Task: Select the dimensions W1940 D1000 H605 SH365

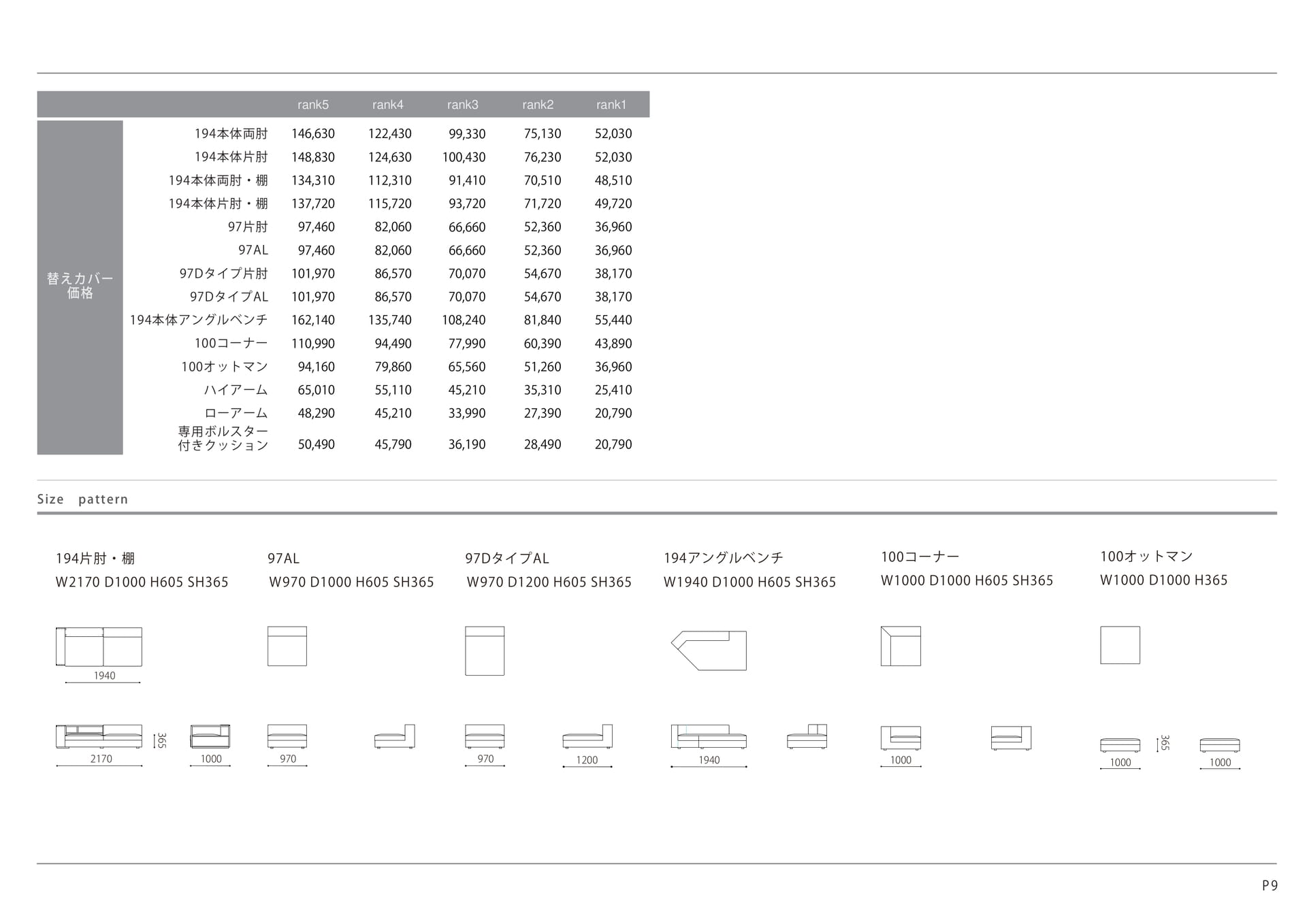Action: click(x=749, y=582)
